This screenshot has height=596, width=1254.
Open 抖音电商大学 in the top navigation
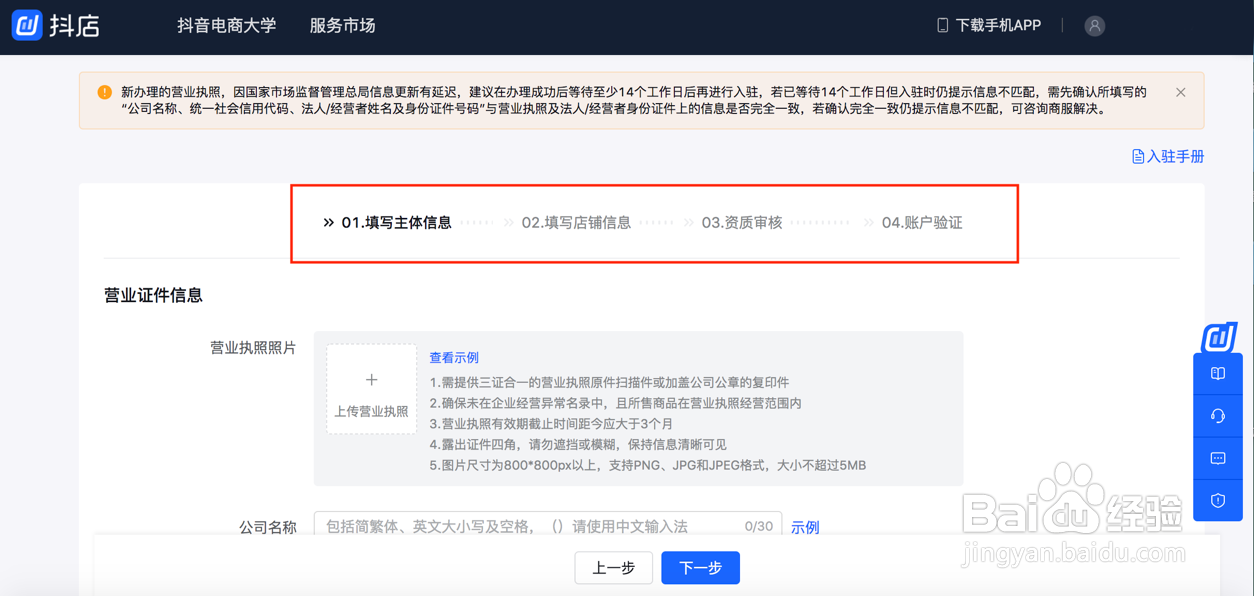[x=227, y=26]
